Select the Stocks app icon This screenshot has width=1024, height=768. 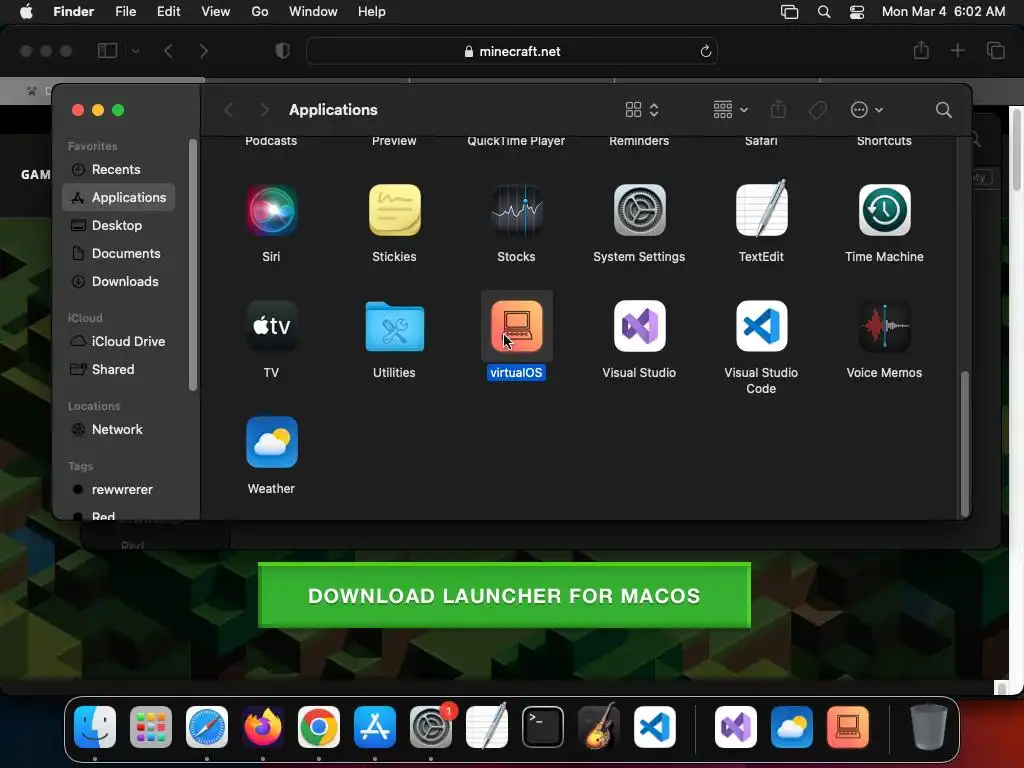[517, 210]
